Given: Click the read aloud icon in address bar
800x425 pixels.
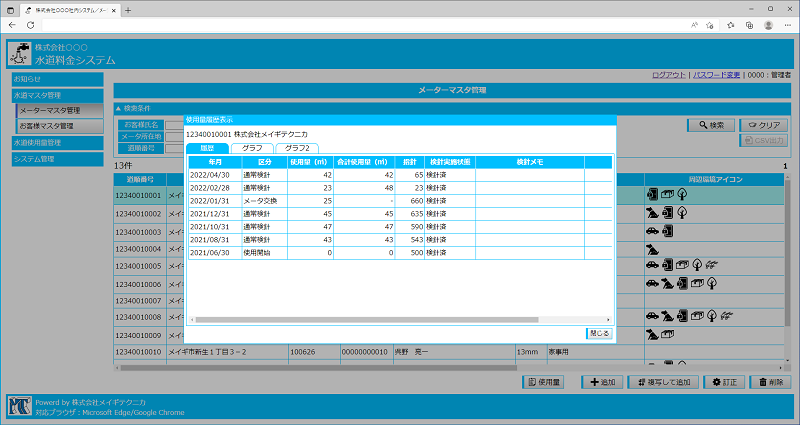Looking at the screenshot, I should [x=694, y=25].
